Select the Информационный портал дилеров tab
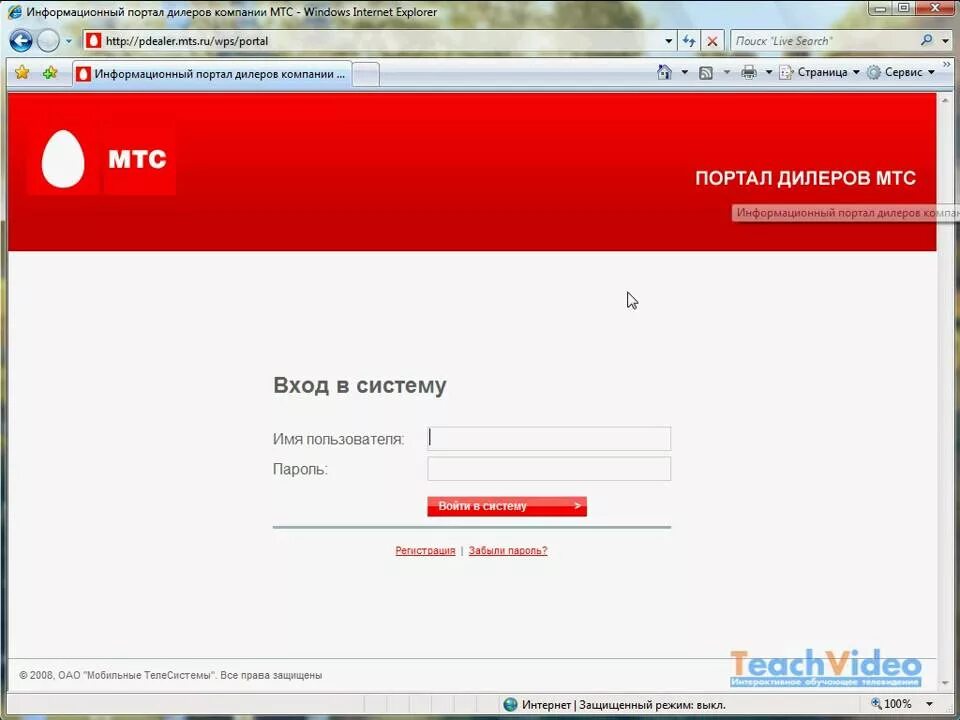 pos(212,74)
